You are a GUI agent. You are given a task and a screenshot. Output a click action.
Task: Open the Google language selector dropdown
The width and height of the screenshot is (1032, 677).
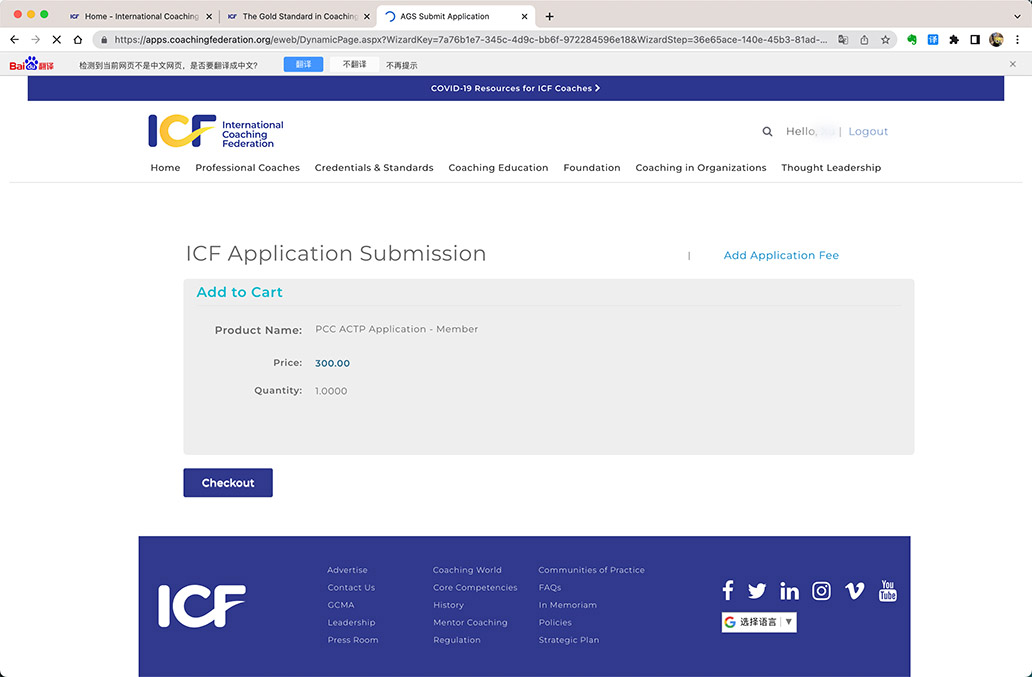[x=759, y=622]
